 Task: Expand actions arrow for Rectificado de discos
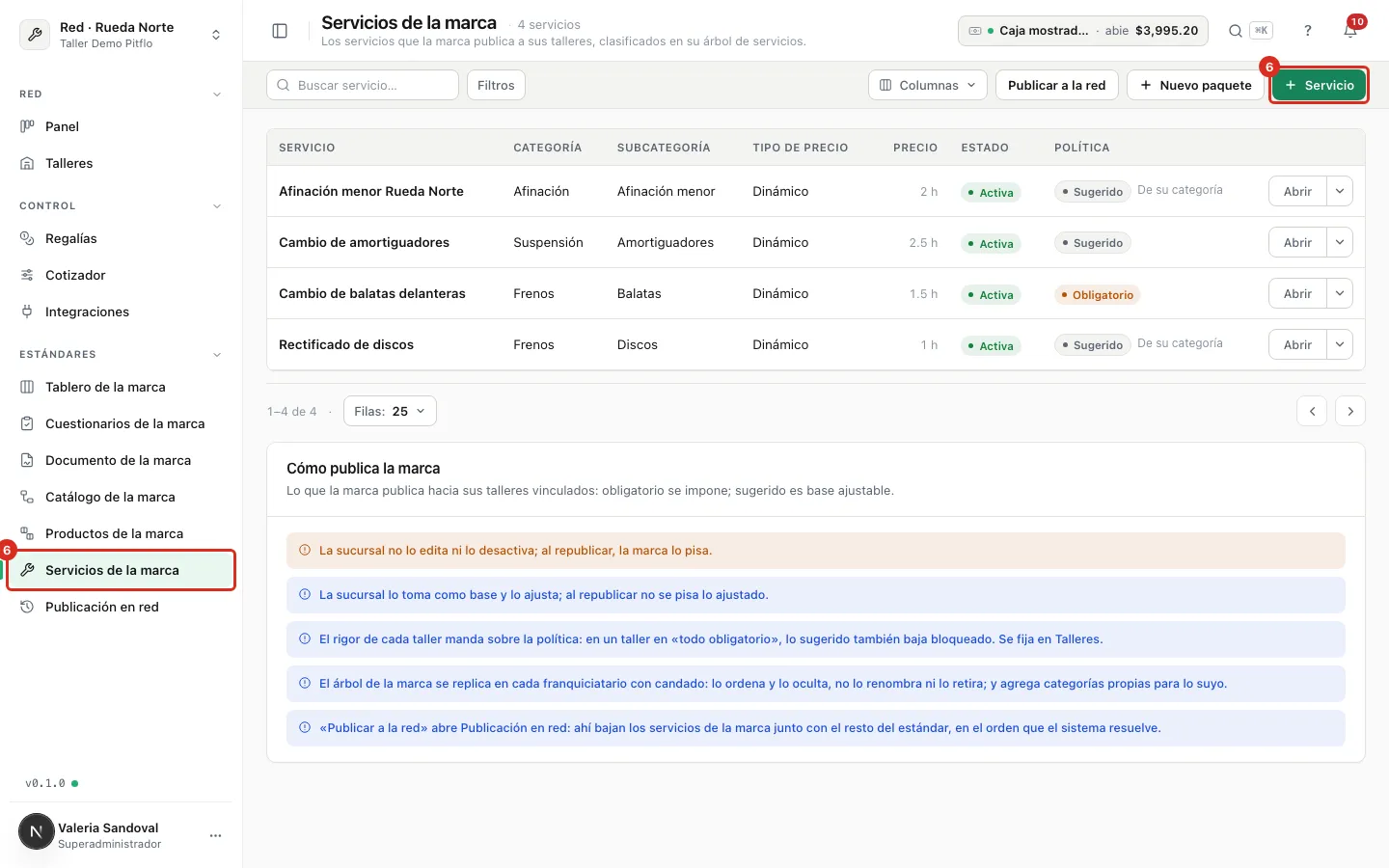(1340, 344)
